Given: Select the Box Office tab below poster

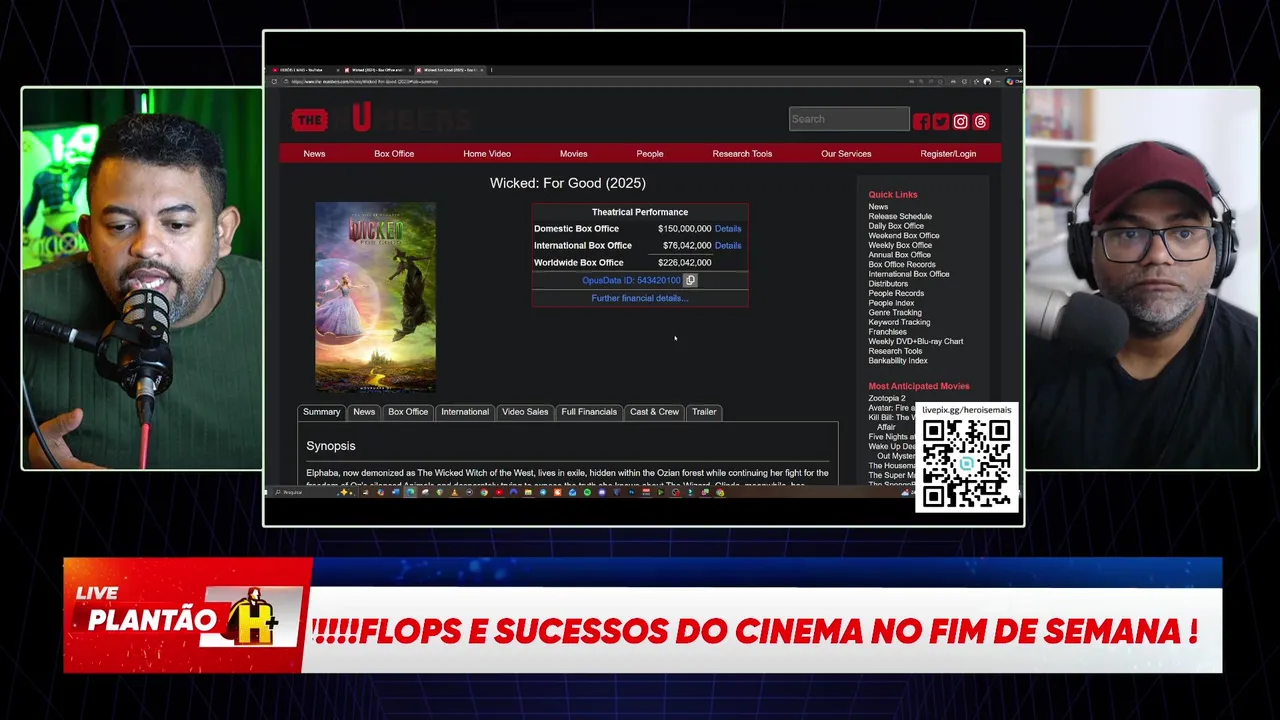Looking at the screenshot, I should tap(408, 412).
